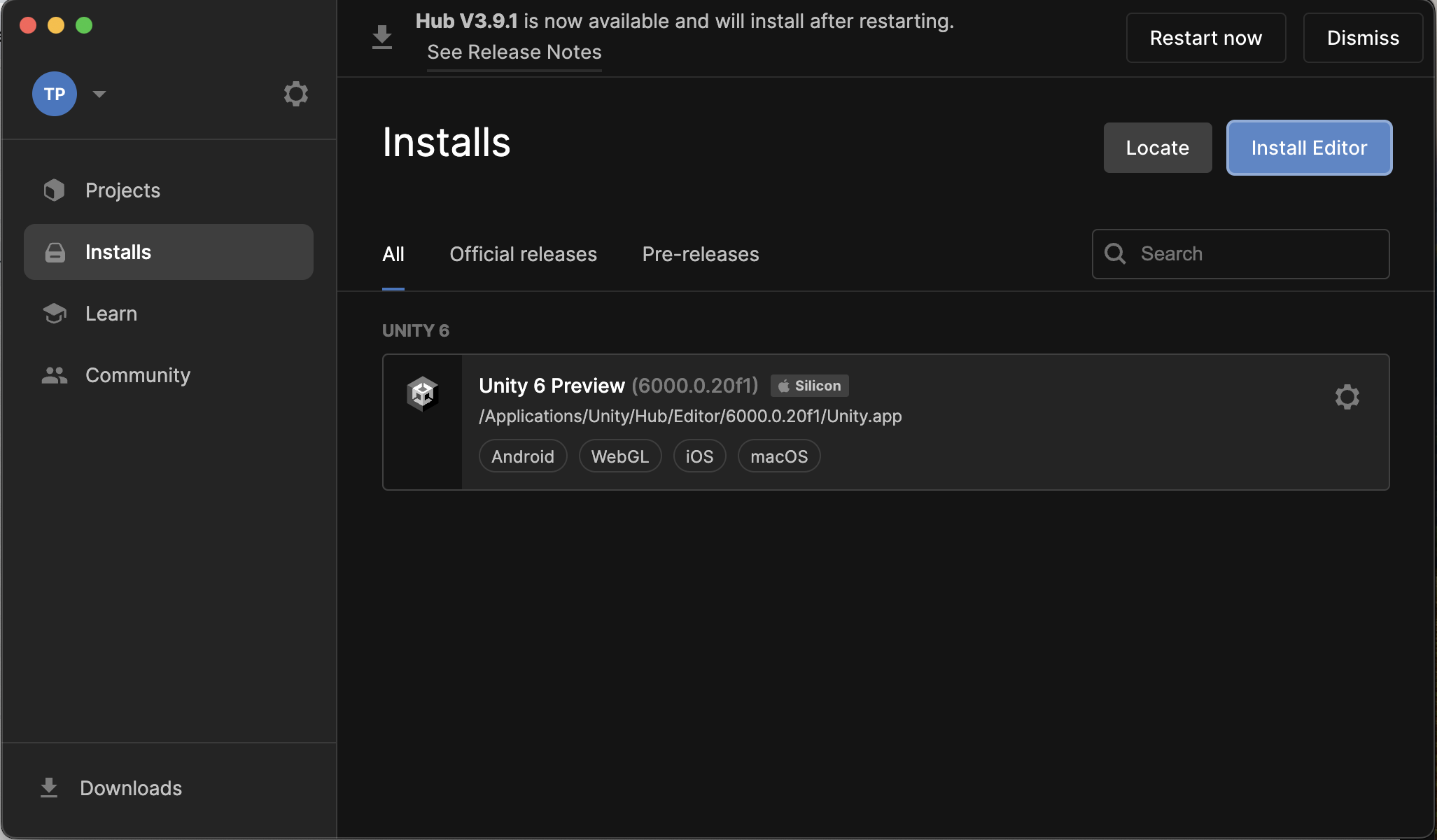Screen dimensions: 1437x840
Task: Click the UNITY 6 section heading
Action: click(416, 330)
